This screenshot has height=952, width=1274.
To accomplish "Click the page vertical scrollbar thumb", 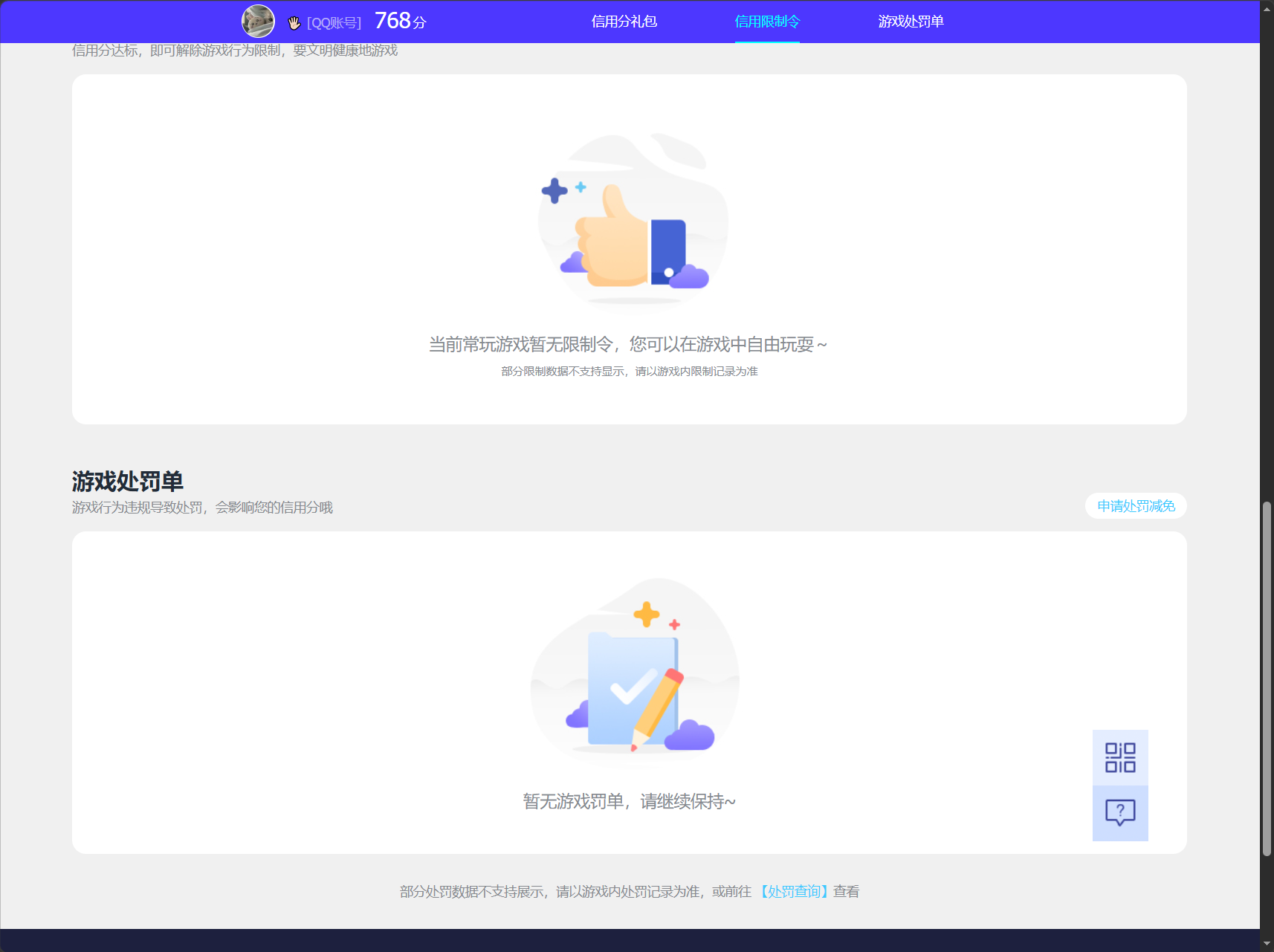I will click(x=1267, y=679).
